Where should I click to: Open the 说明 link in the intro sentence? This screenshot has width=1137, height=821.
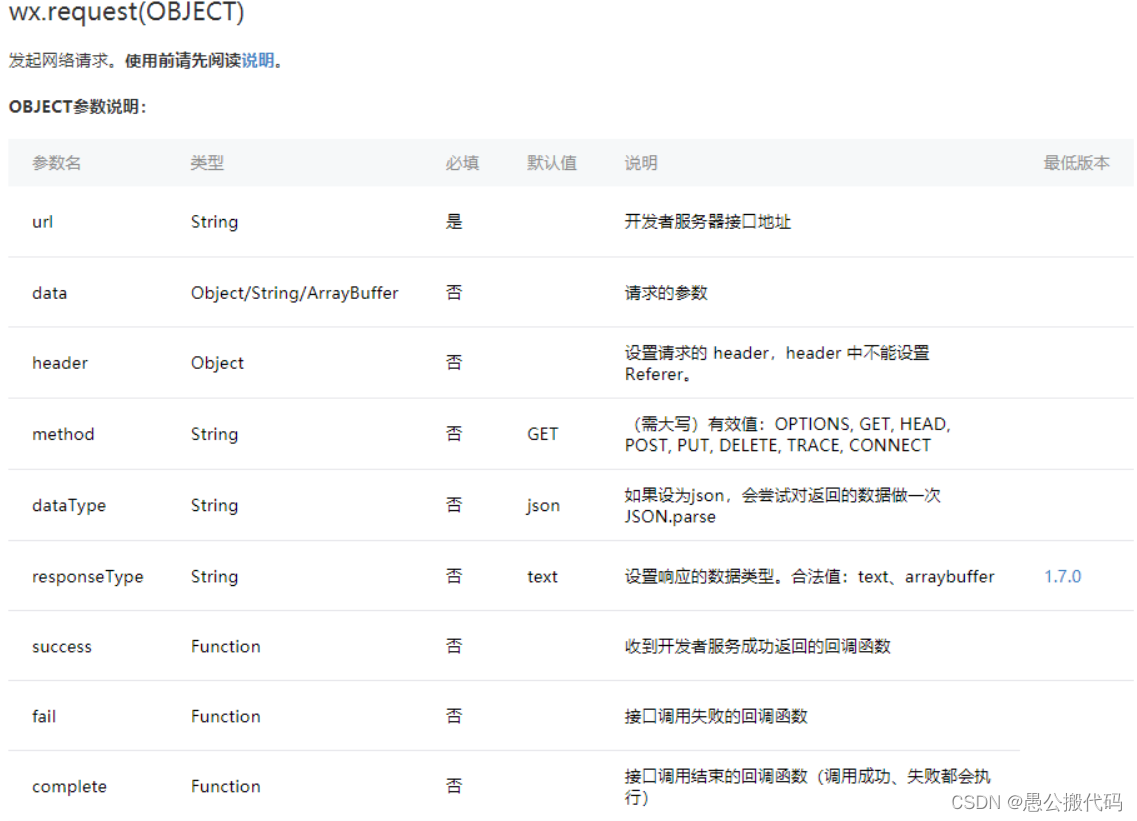258,60
